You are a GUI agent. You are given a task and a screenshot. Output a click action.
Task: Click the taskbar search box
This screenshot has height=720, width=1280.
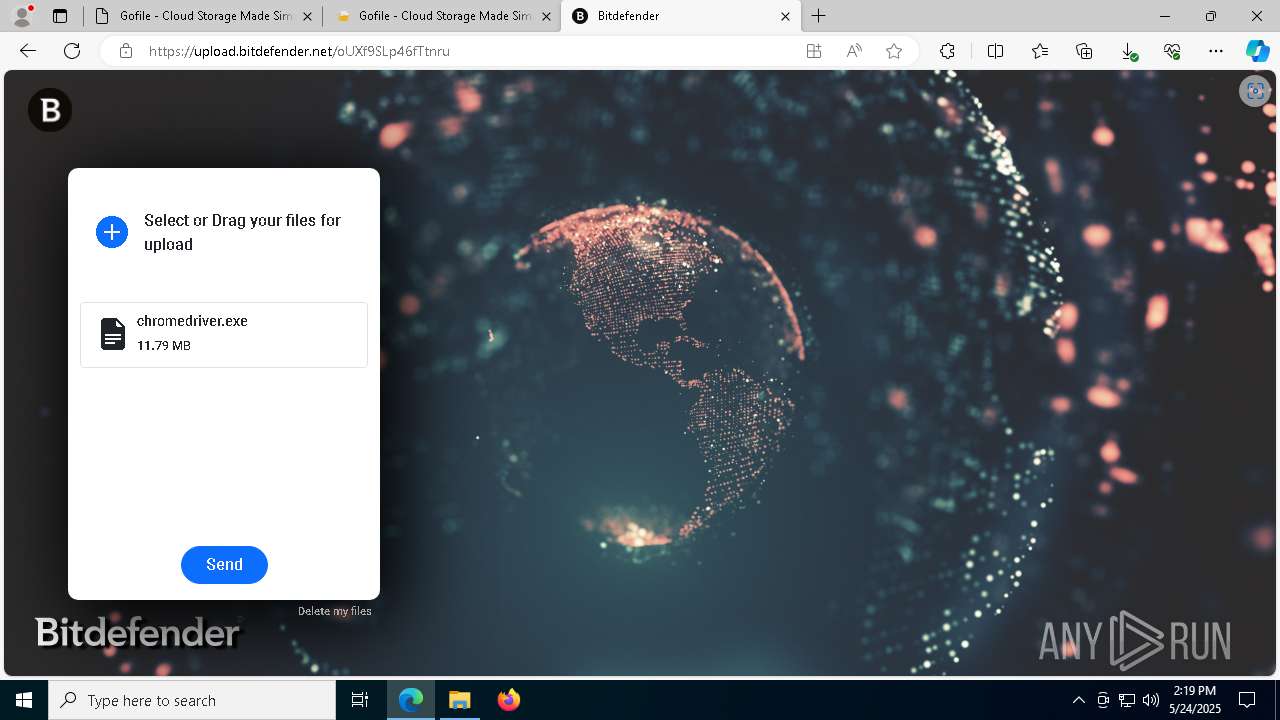click(x=192, y=700)
